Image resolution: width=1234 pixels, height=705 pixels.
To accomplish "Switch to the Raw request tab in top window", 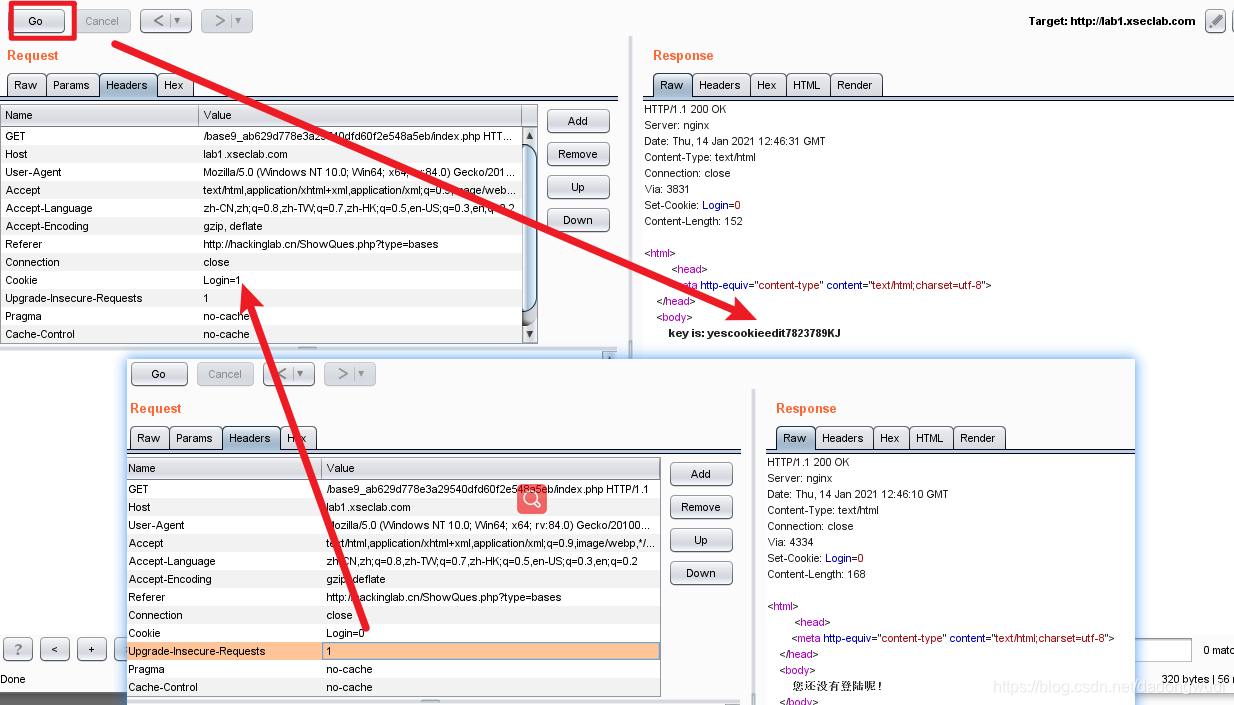I will (x=26, y=85).
